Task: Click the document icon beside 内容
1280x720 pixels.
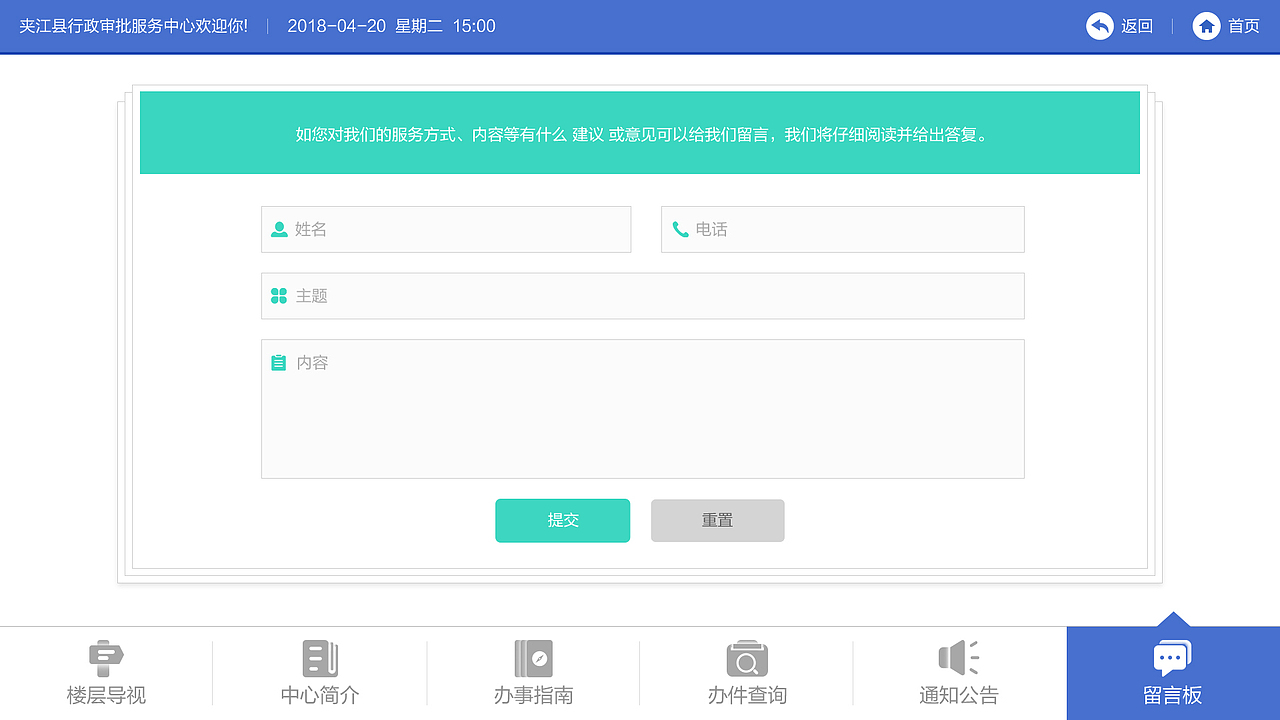Action: point(279,362)
